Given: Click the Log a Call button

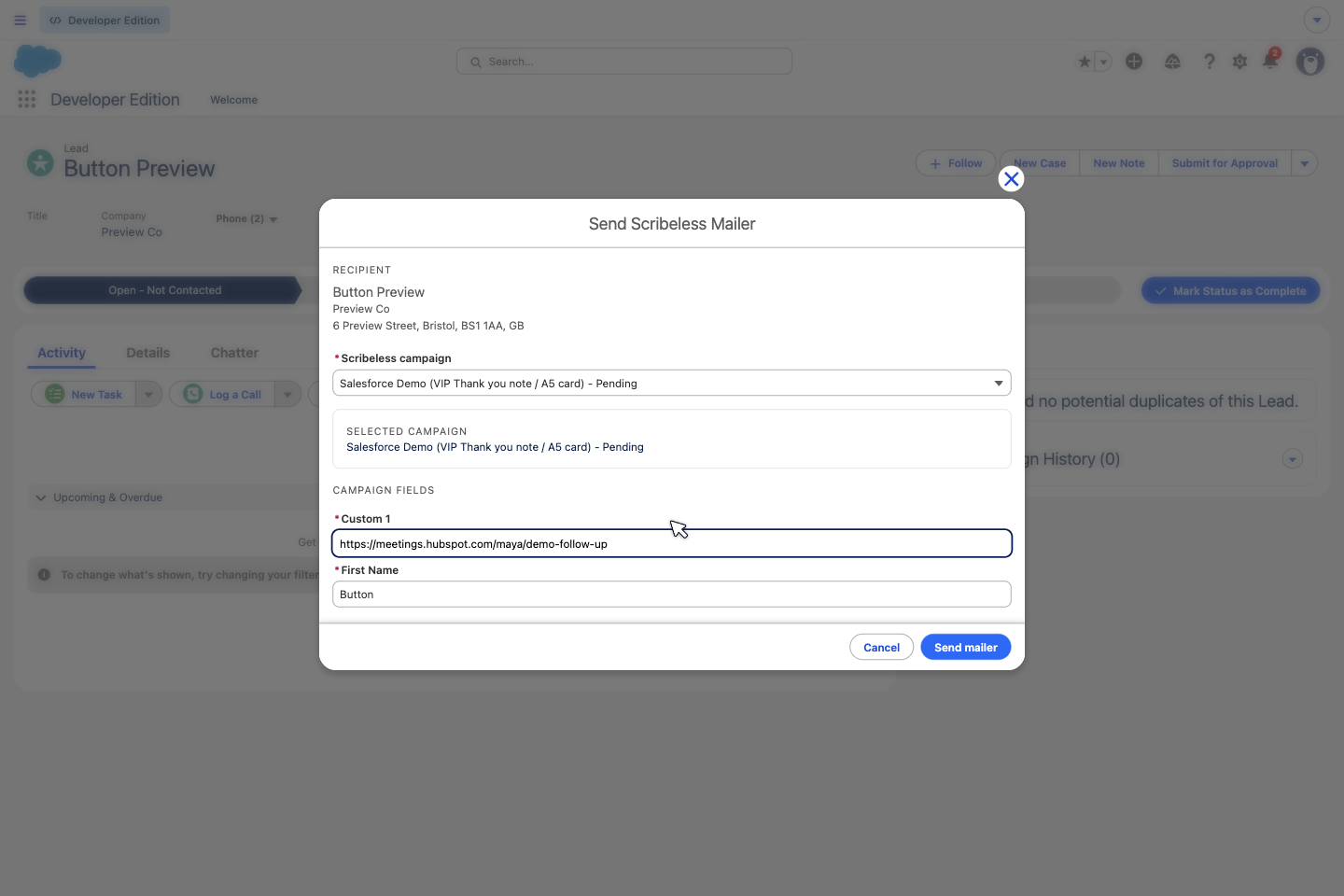Looking at the screenshot, I should (x=222, y=394).
